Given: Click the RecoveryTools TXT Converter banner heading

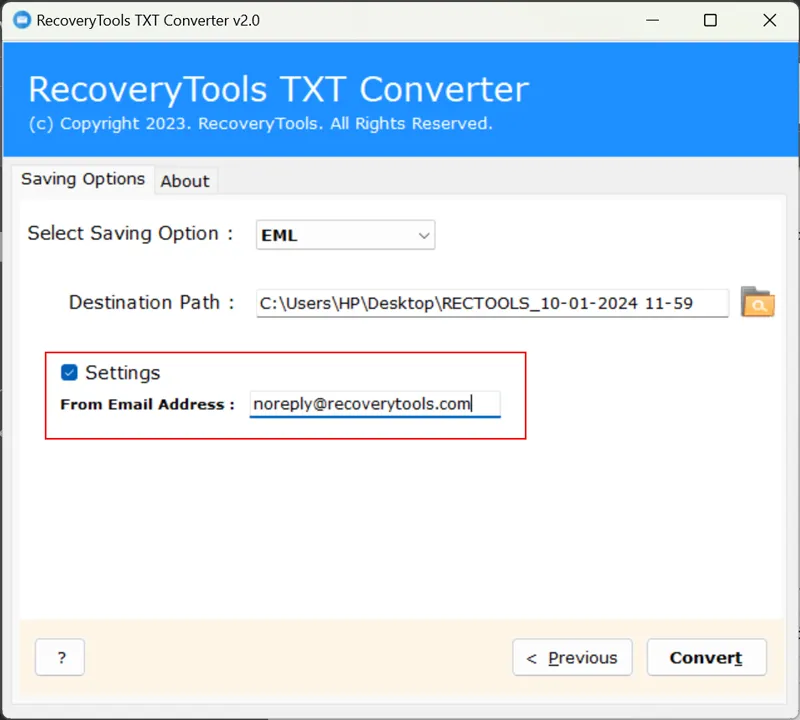Looking at the screenshot, I should pyautogui.click(x=278, y=89).
